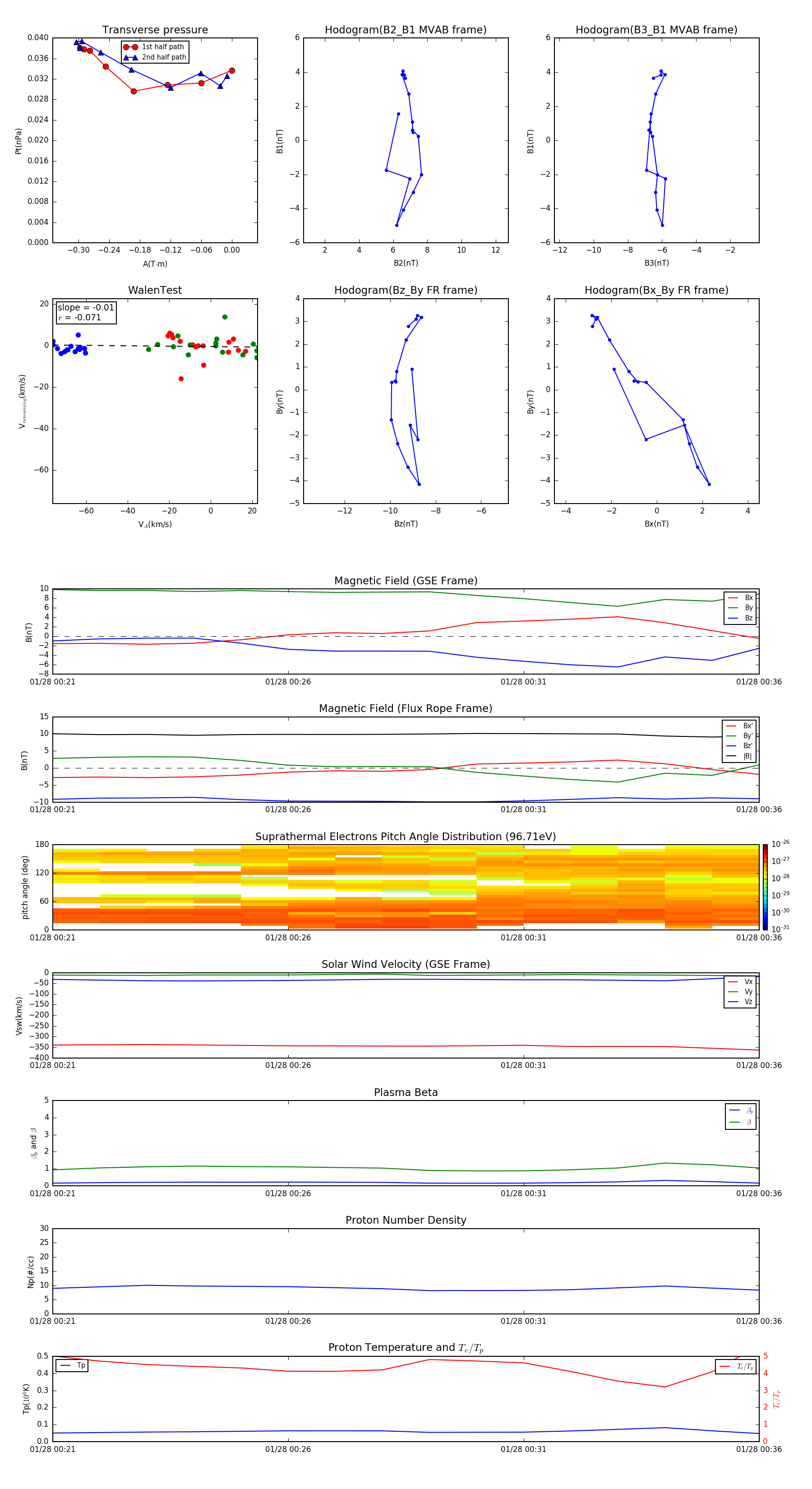The height and width of the screenshot is (1489, 812).
Task: Click the "Bx(nT)" x-axis label
Action: (x=656, y=524)
